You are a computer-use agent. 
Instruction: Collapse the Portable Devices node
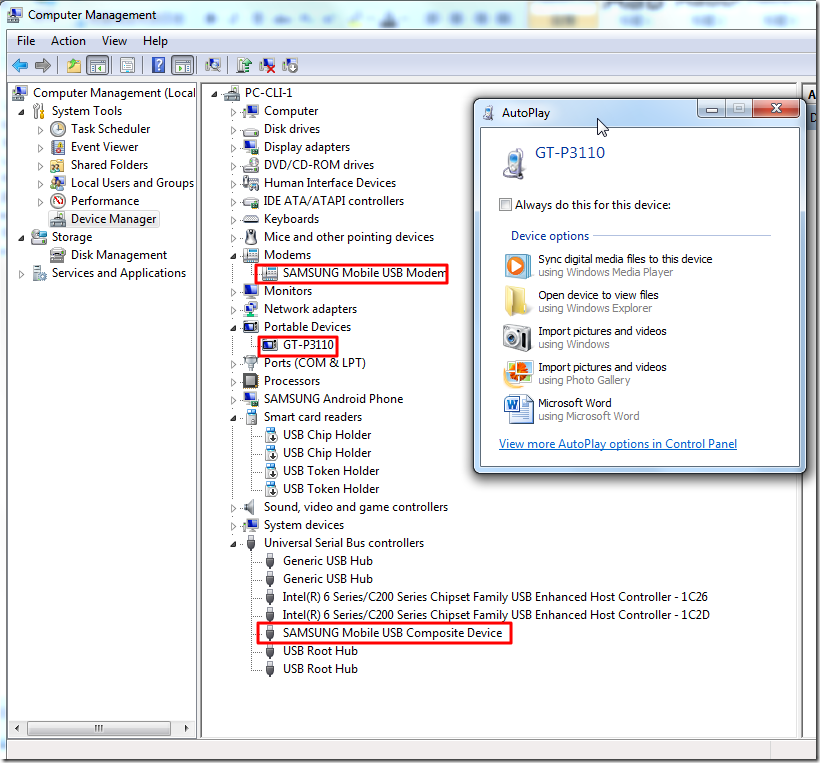coord(233,328)
